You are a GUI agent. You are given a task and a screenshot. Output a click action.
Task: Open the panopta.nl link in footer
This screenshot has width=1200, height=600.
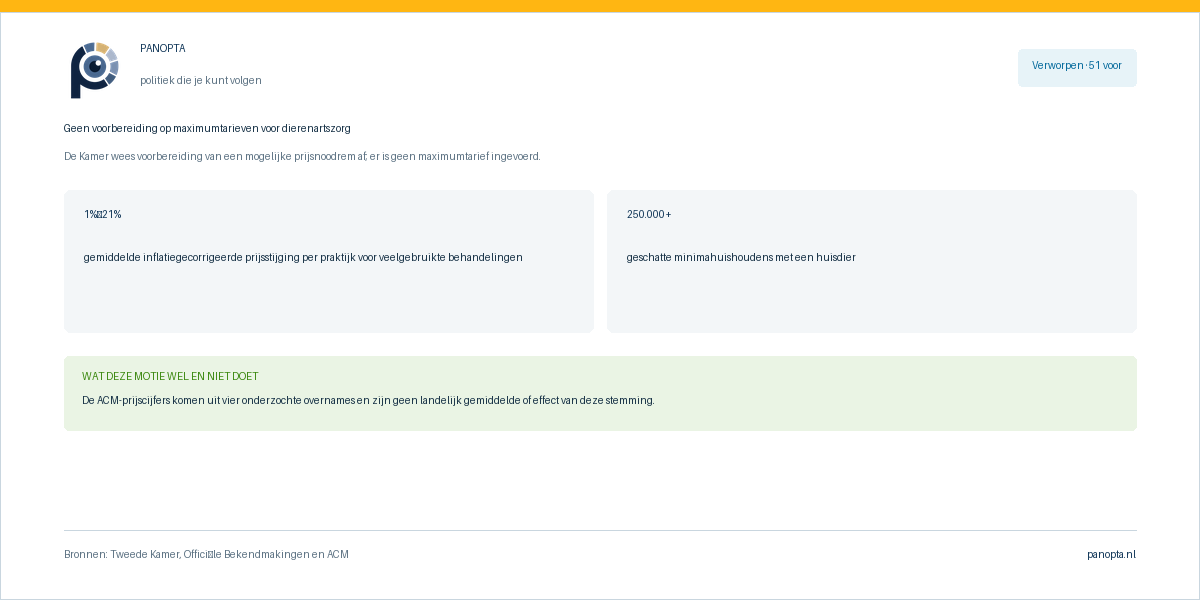tap(1112, 554)
